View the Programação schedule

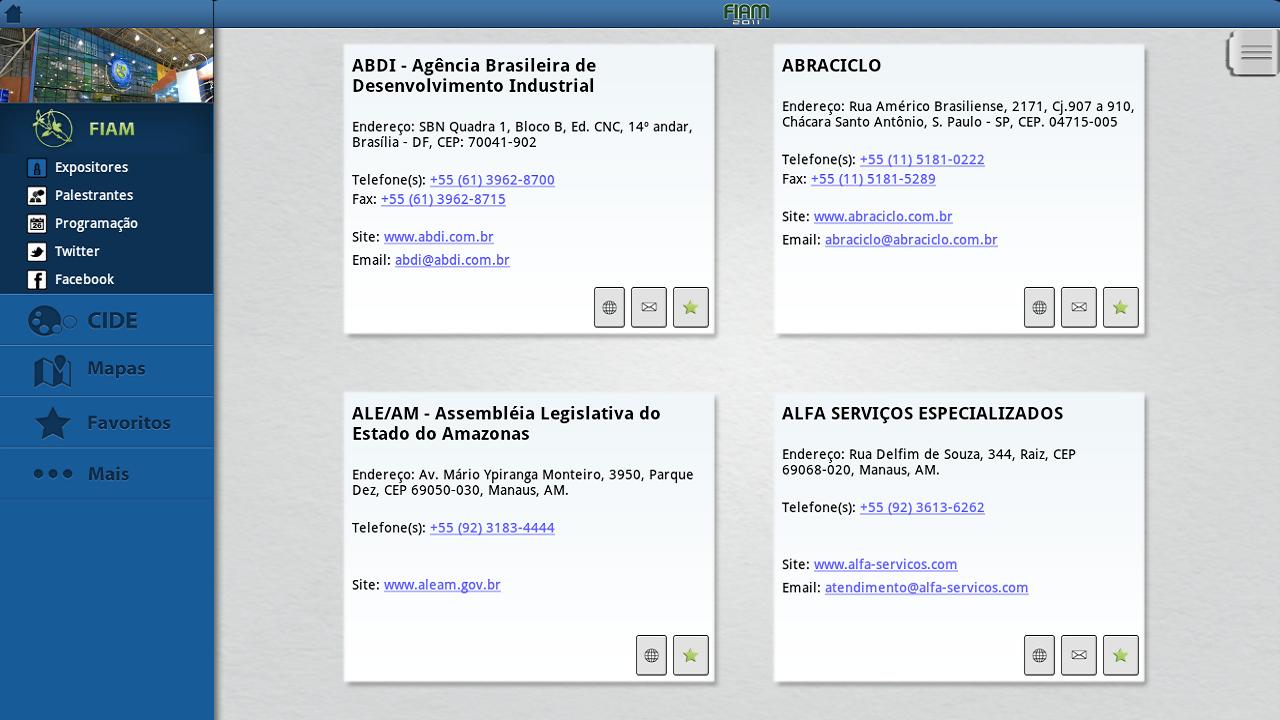pos(96,223)
